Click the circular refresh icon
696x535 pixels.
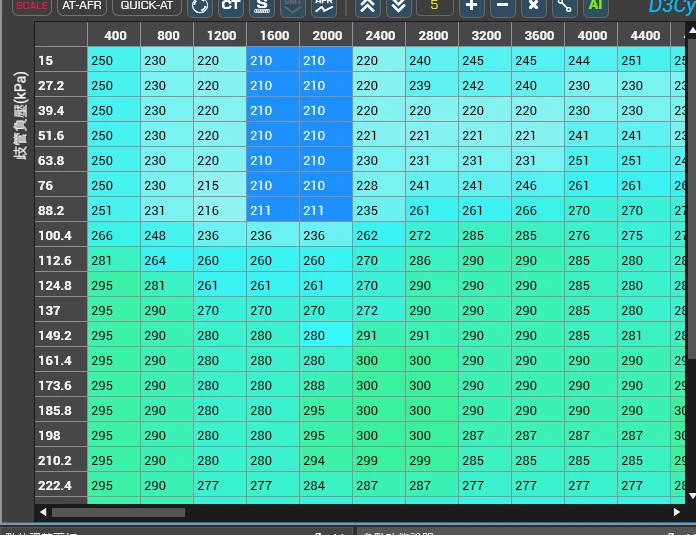200,7
